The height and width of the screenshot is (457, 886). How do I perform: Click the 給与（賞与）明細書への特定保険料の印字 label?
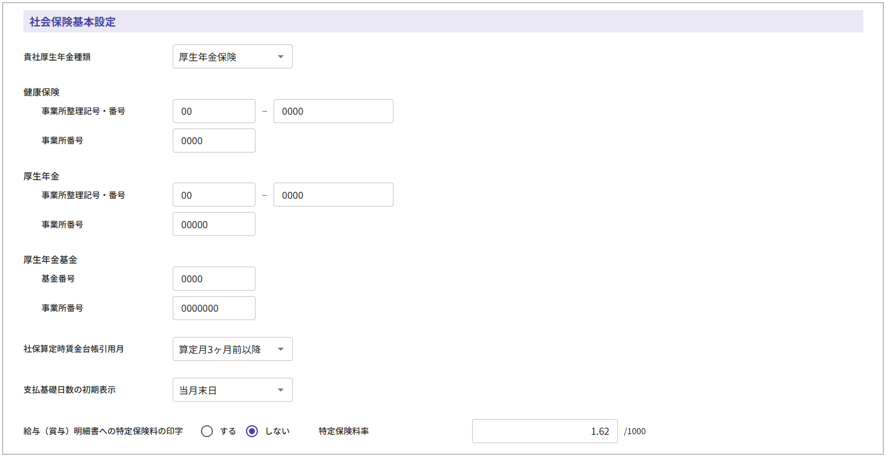pyautogui.click(x=104, y=431)
